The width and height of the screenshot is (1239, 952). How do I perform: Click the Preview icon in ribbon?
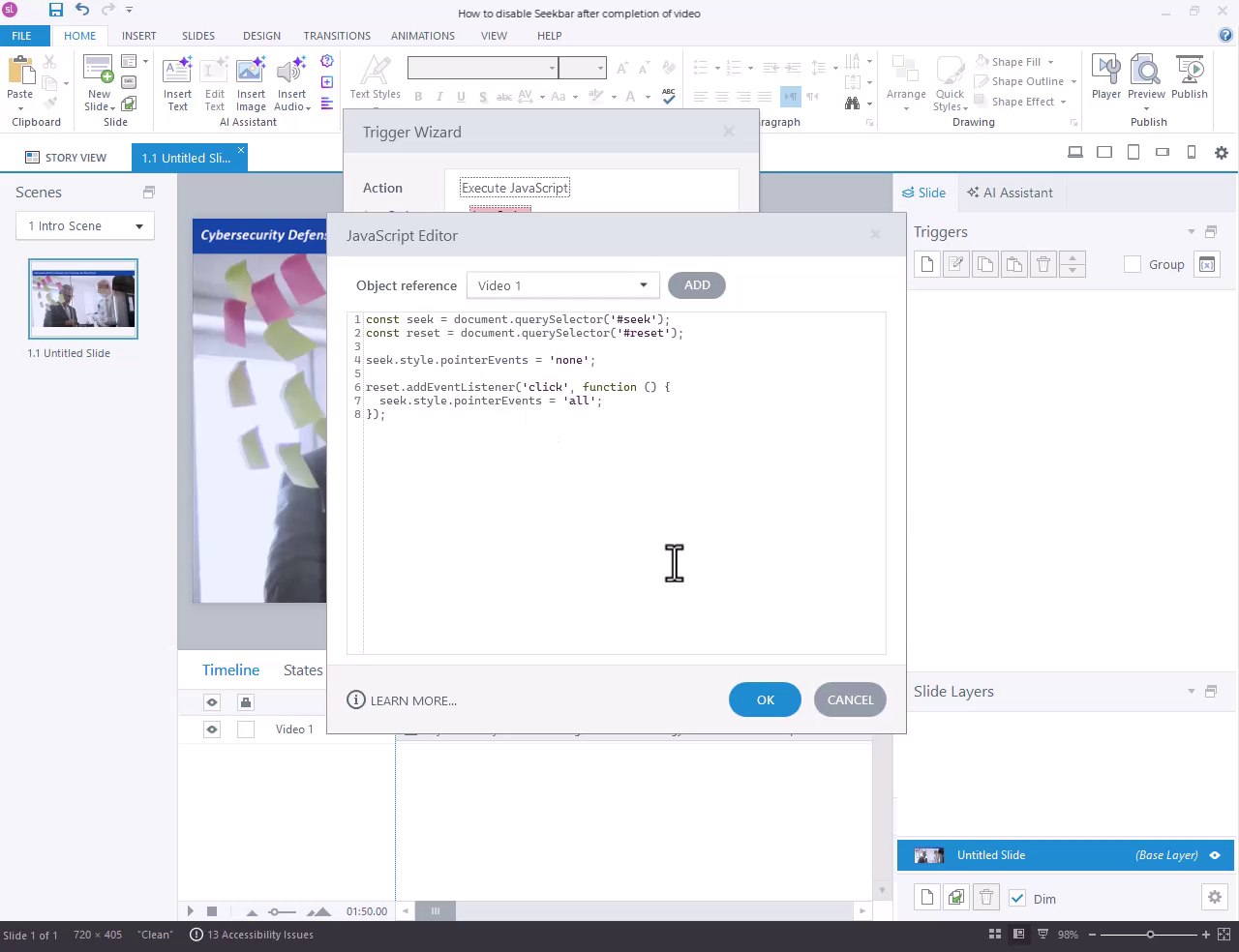click(1146, 76)
